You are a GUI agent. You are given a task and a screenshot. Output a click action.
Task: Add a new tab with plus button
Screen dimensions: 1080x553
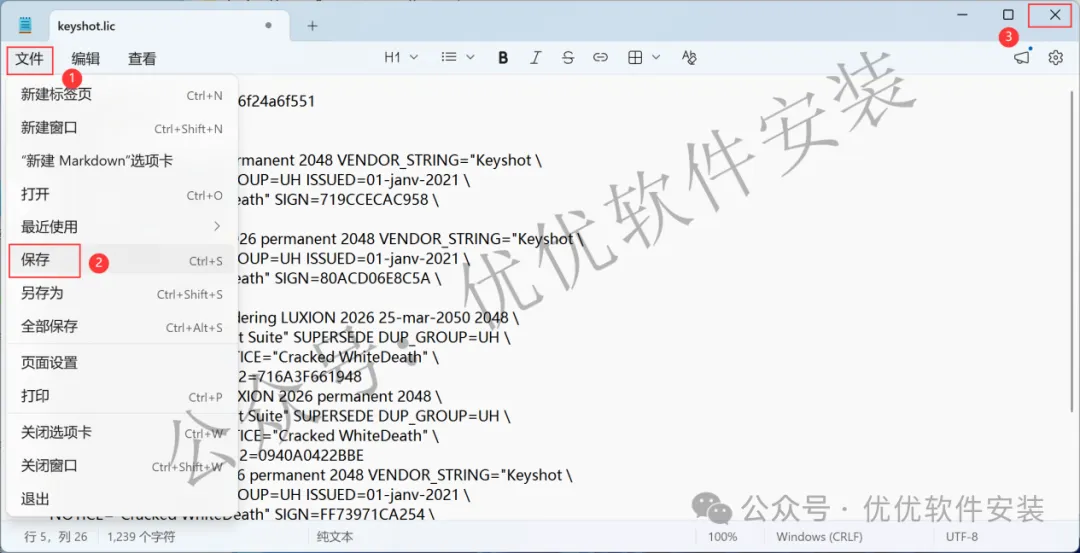point(312,25)
